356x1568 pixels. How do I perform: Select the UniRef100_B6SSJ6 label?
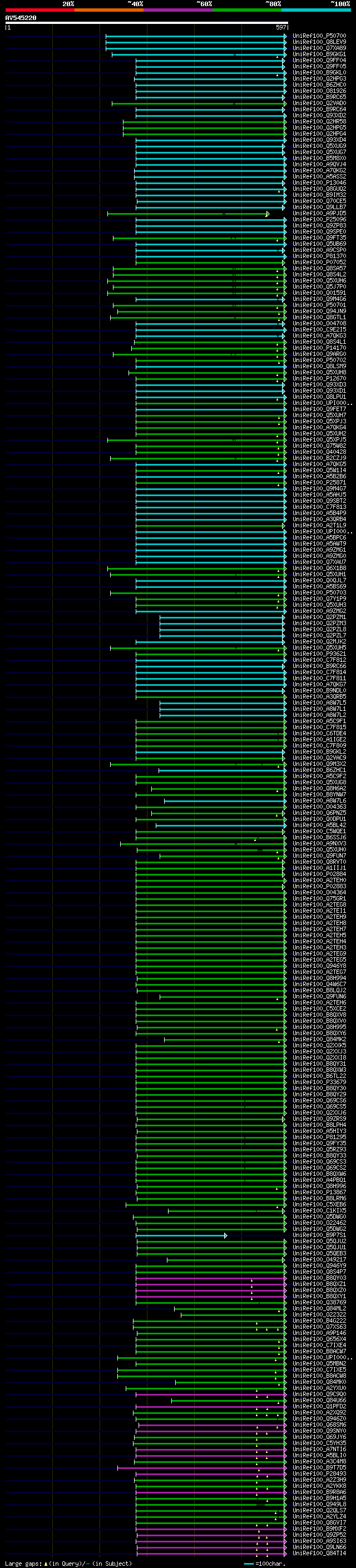pyautogui.click(x=319, y=838)
